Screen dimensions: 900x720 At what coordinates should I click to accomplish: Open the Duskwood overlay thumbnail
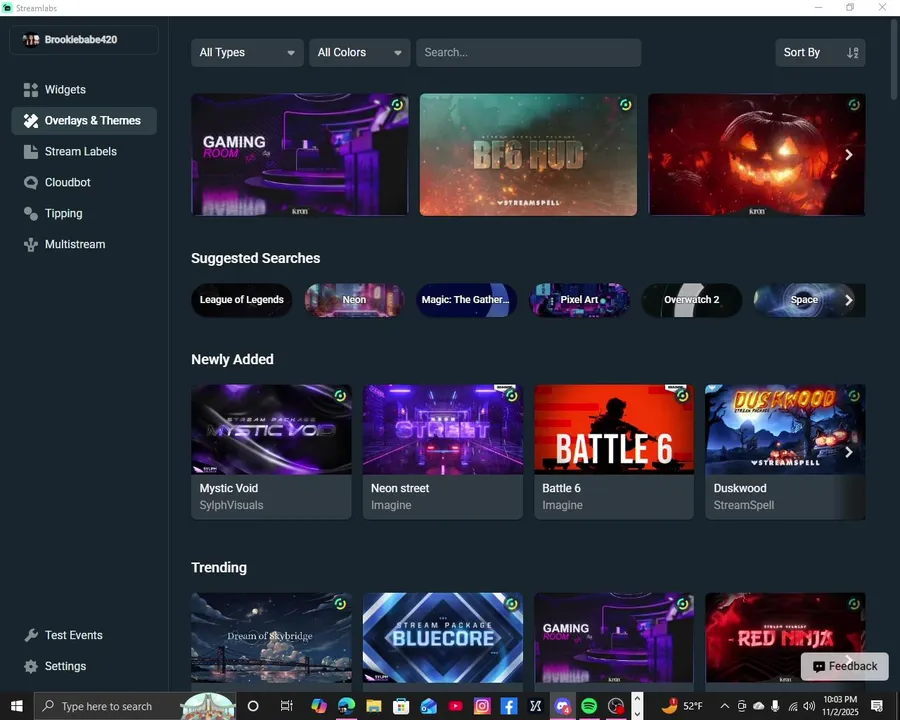(785, 429)
